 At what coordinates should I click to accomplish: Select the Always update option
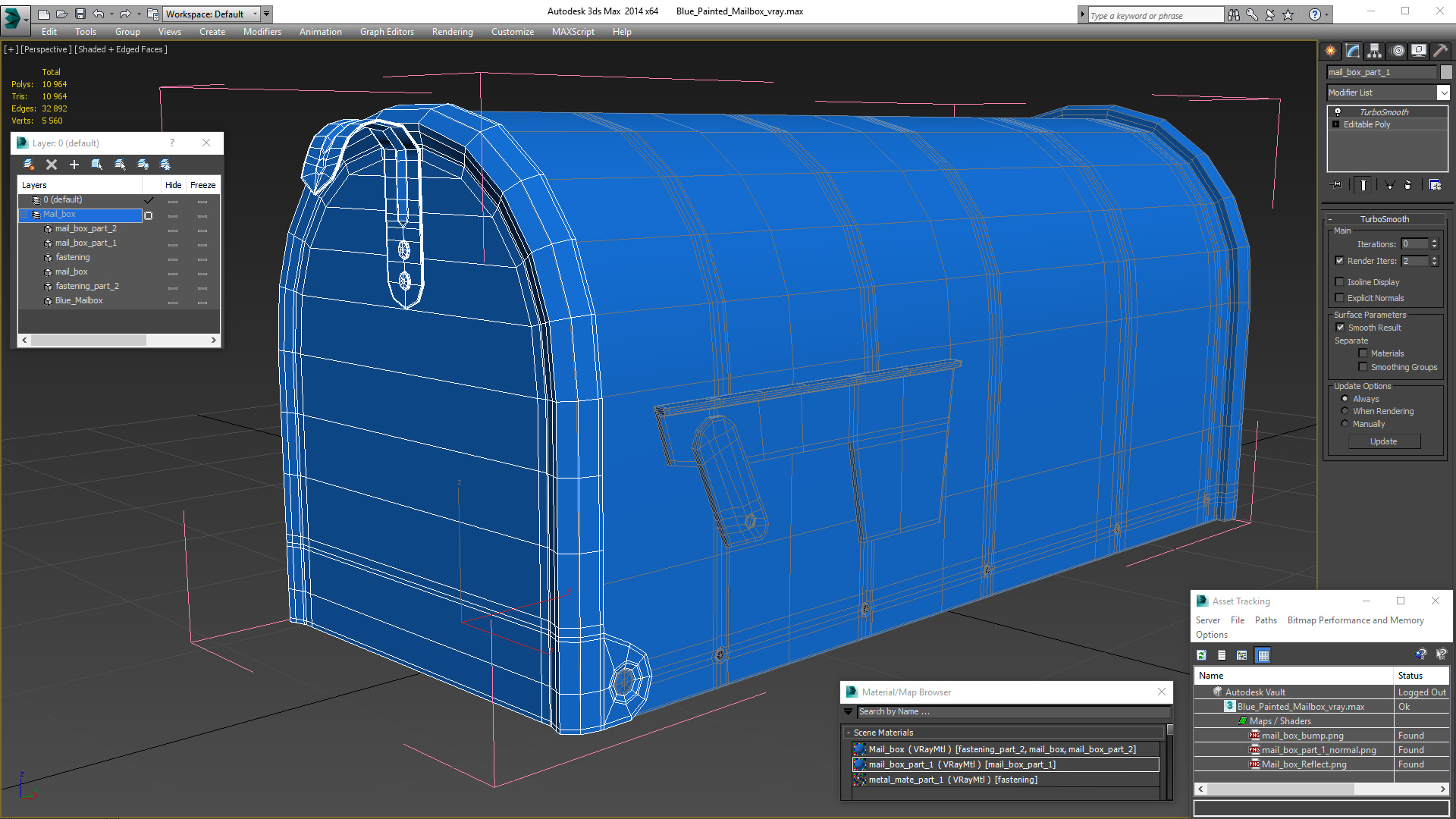pyautogui.click(x=1345, y=398)
